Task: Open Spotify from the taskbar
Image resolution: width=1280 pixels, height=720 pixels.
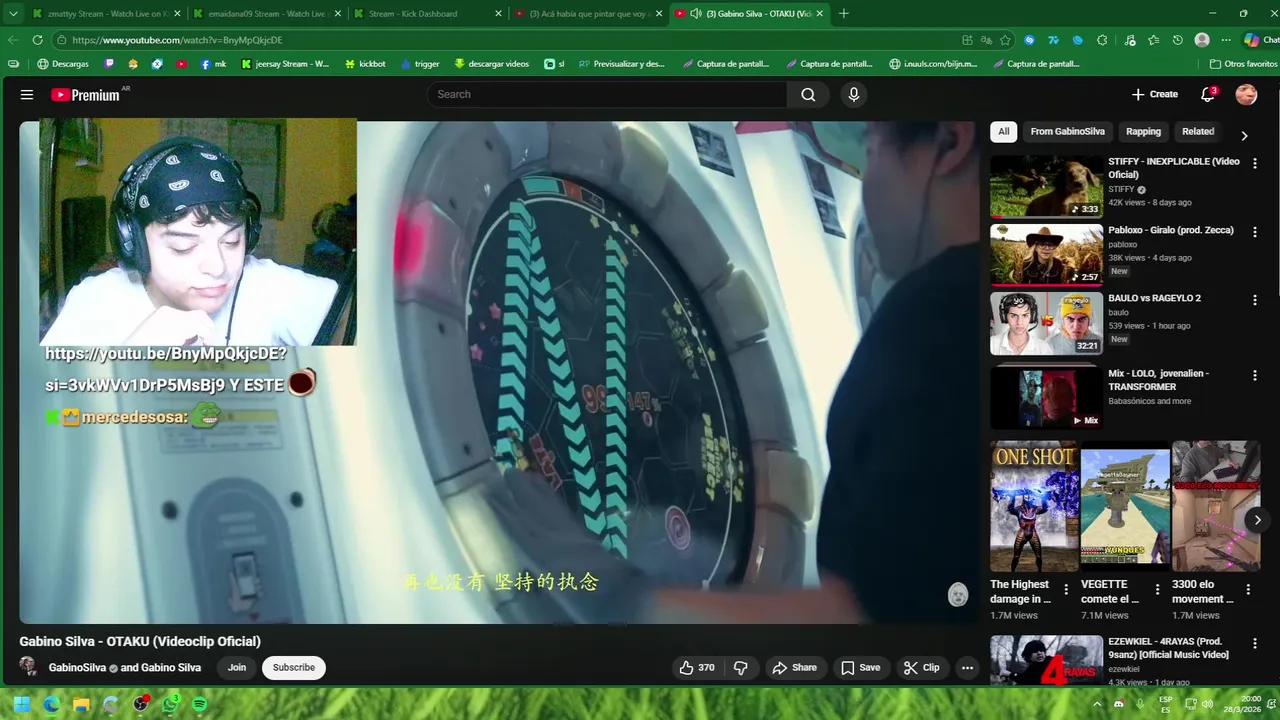Action: (199, 704)
